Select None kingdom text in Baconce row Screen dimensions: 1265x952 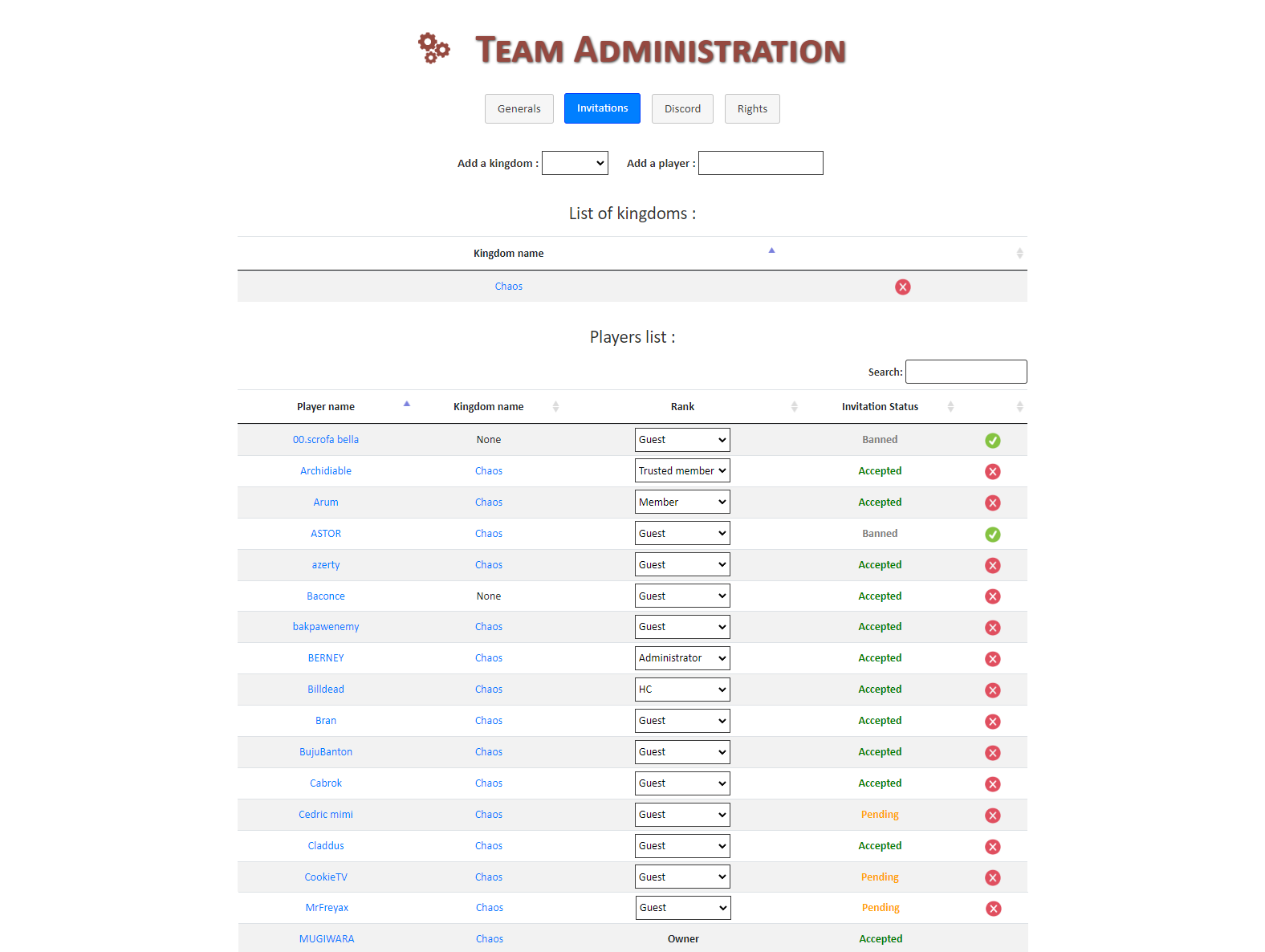coord(489,596)
